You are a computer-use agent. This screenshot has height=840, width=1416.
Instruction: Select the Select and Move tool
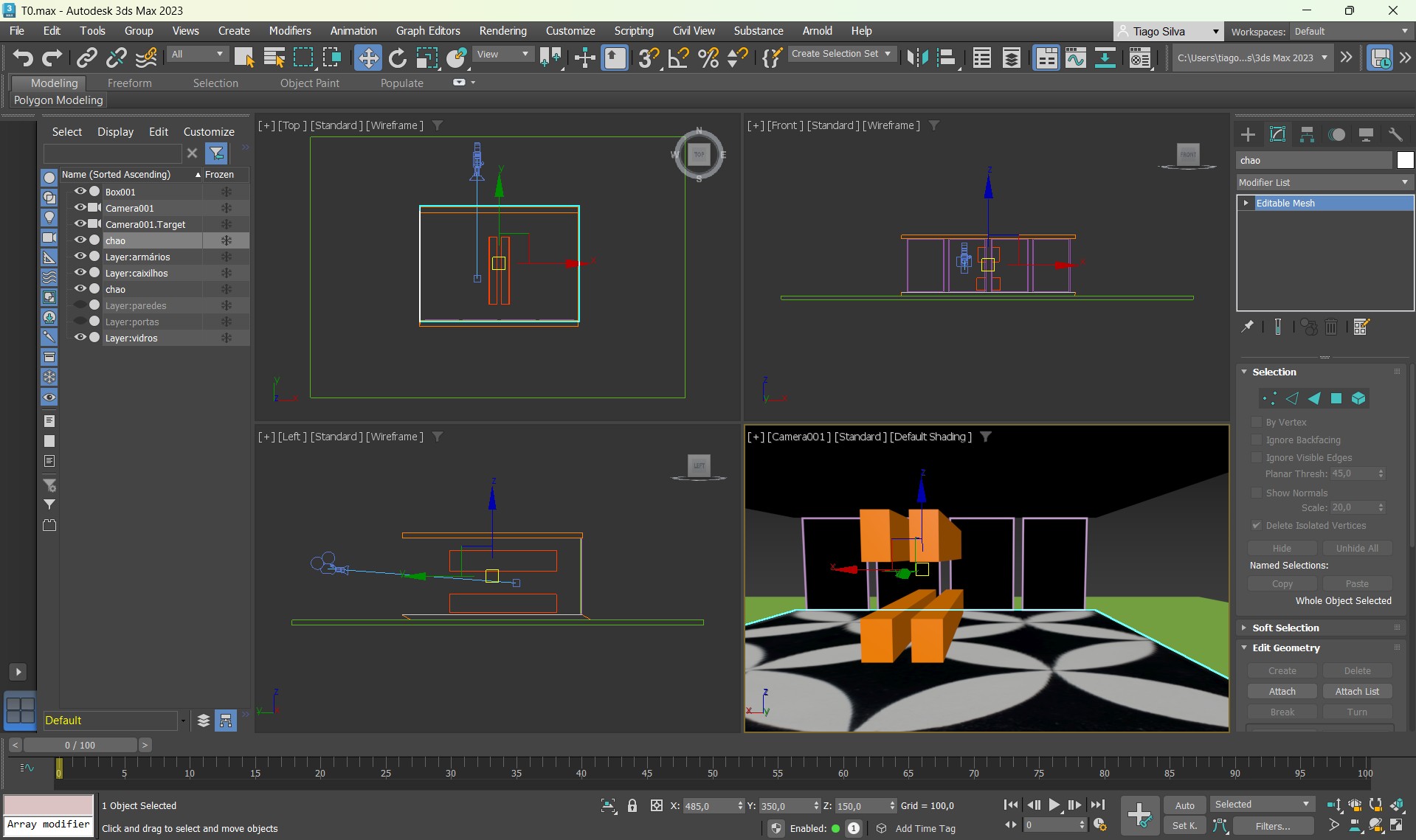click(367, 58)
